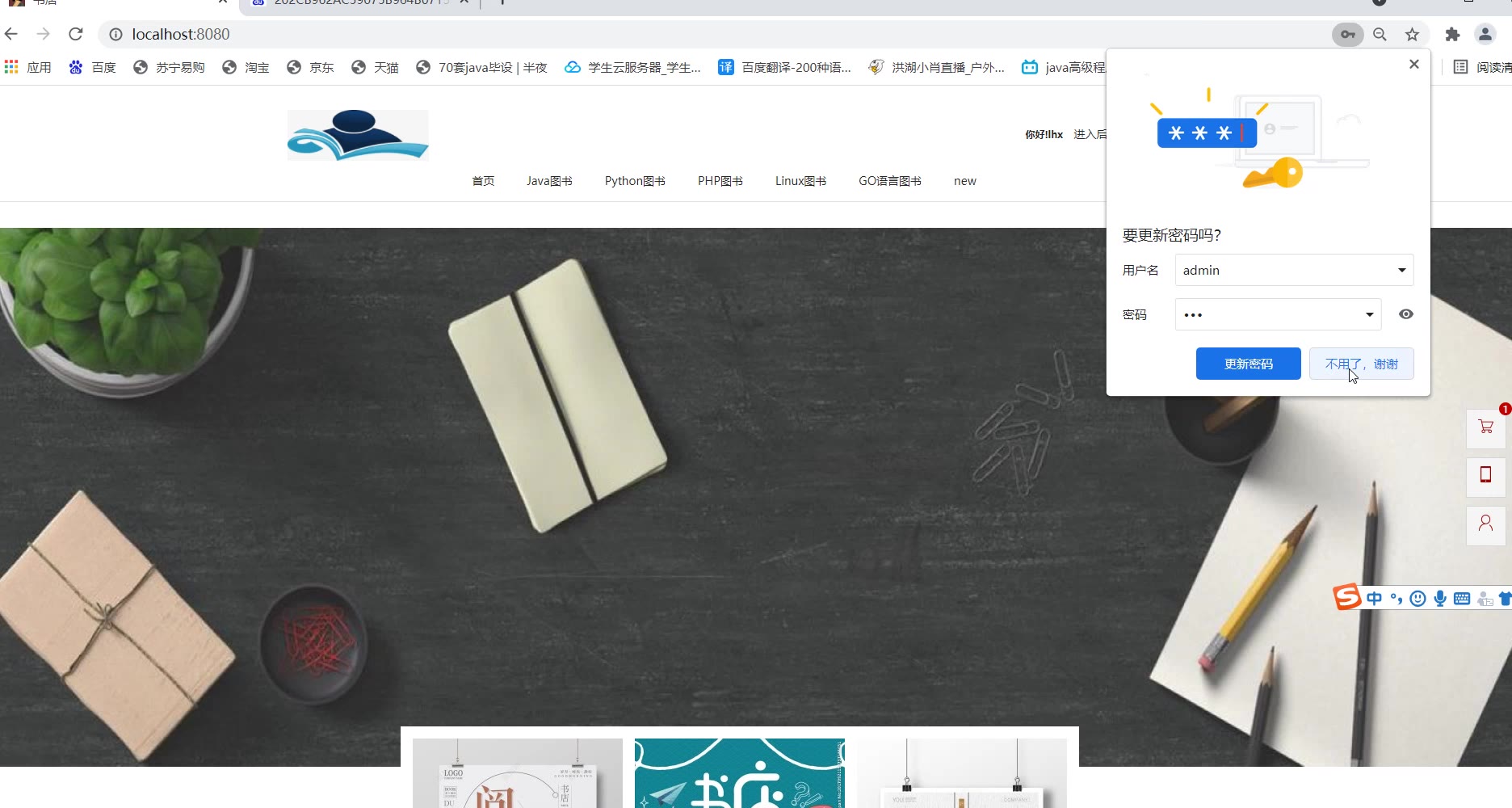Open the 京东 bookmark
Screen dimensions: 1512x808
(311, 67)
